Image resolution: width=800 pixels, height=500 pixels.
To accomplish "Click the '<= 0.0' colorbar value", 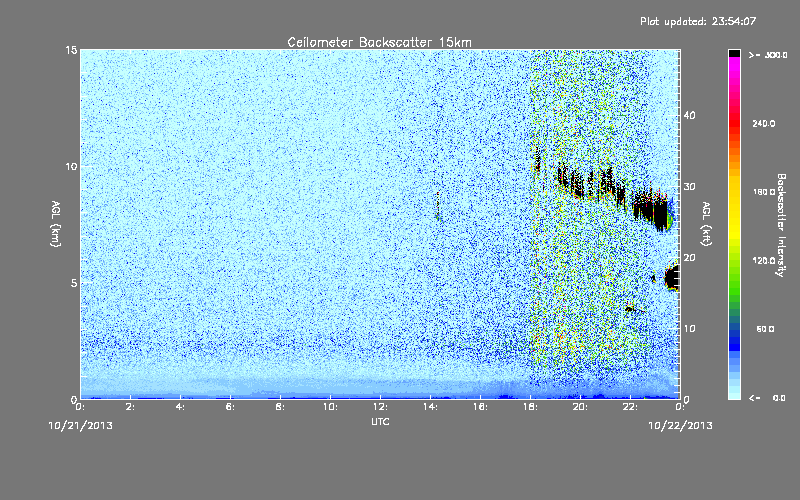I will pyautogui.click(x=768, y=397).
